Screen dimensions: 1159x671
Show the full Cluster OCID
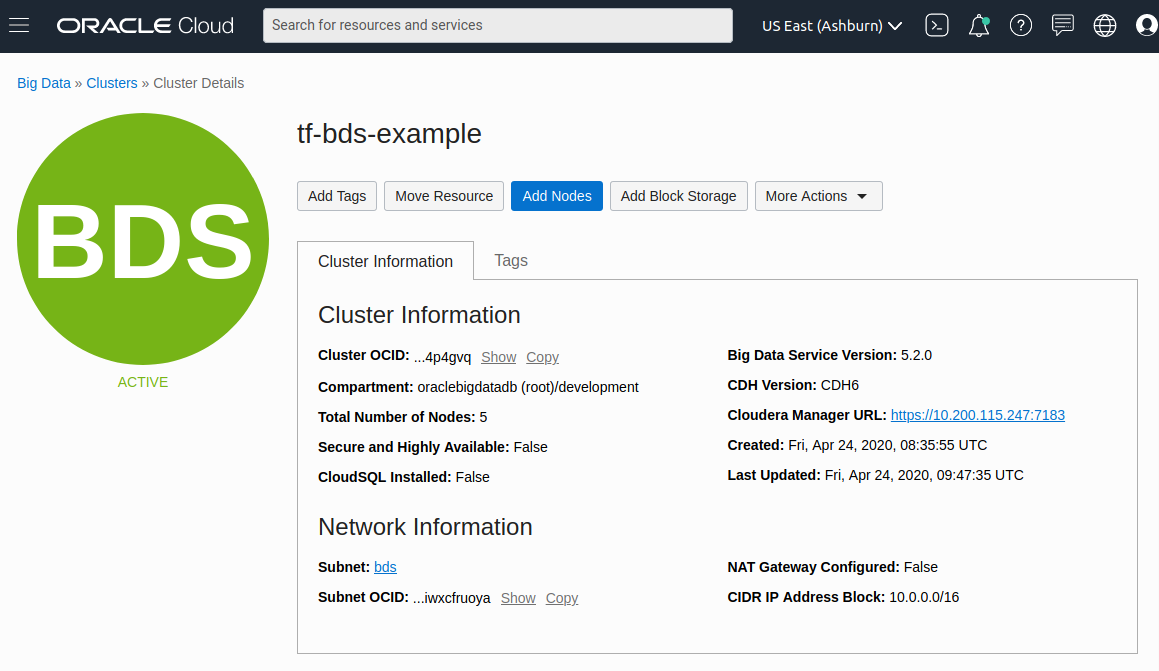click(498, 357)
